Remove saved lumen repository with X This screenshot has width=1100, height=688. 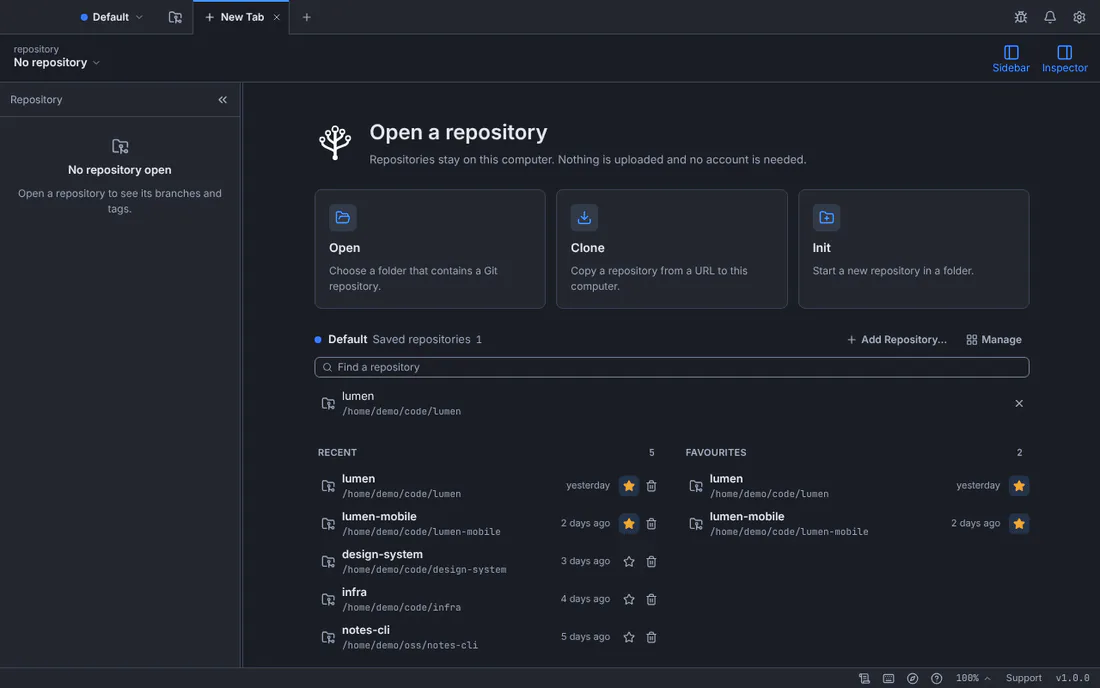pyautogui.click(x=1019, y=403)
